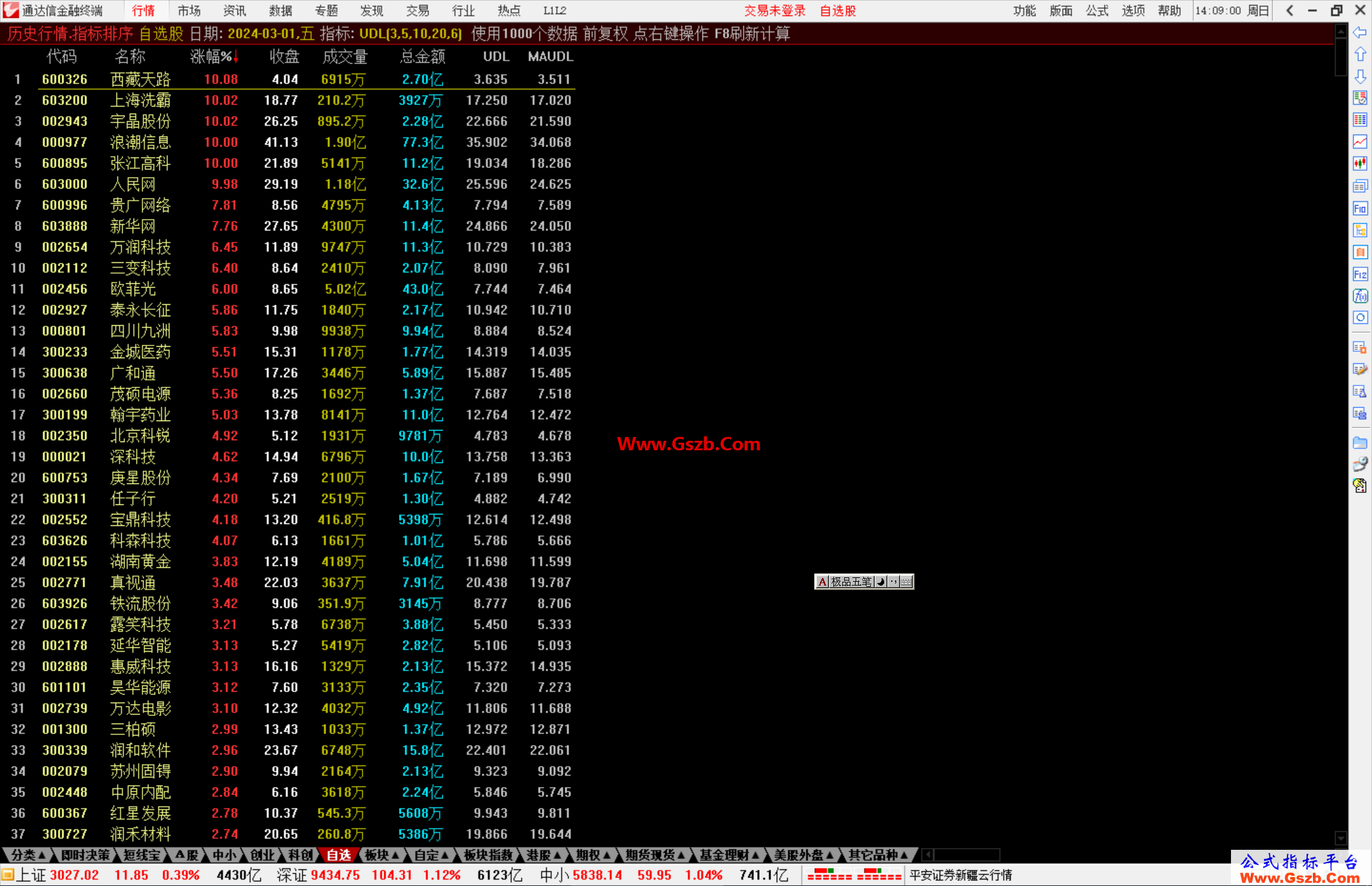Click the 上证 index square icon in status bar
1372x886 pixels.
click(x=8, y=875)
